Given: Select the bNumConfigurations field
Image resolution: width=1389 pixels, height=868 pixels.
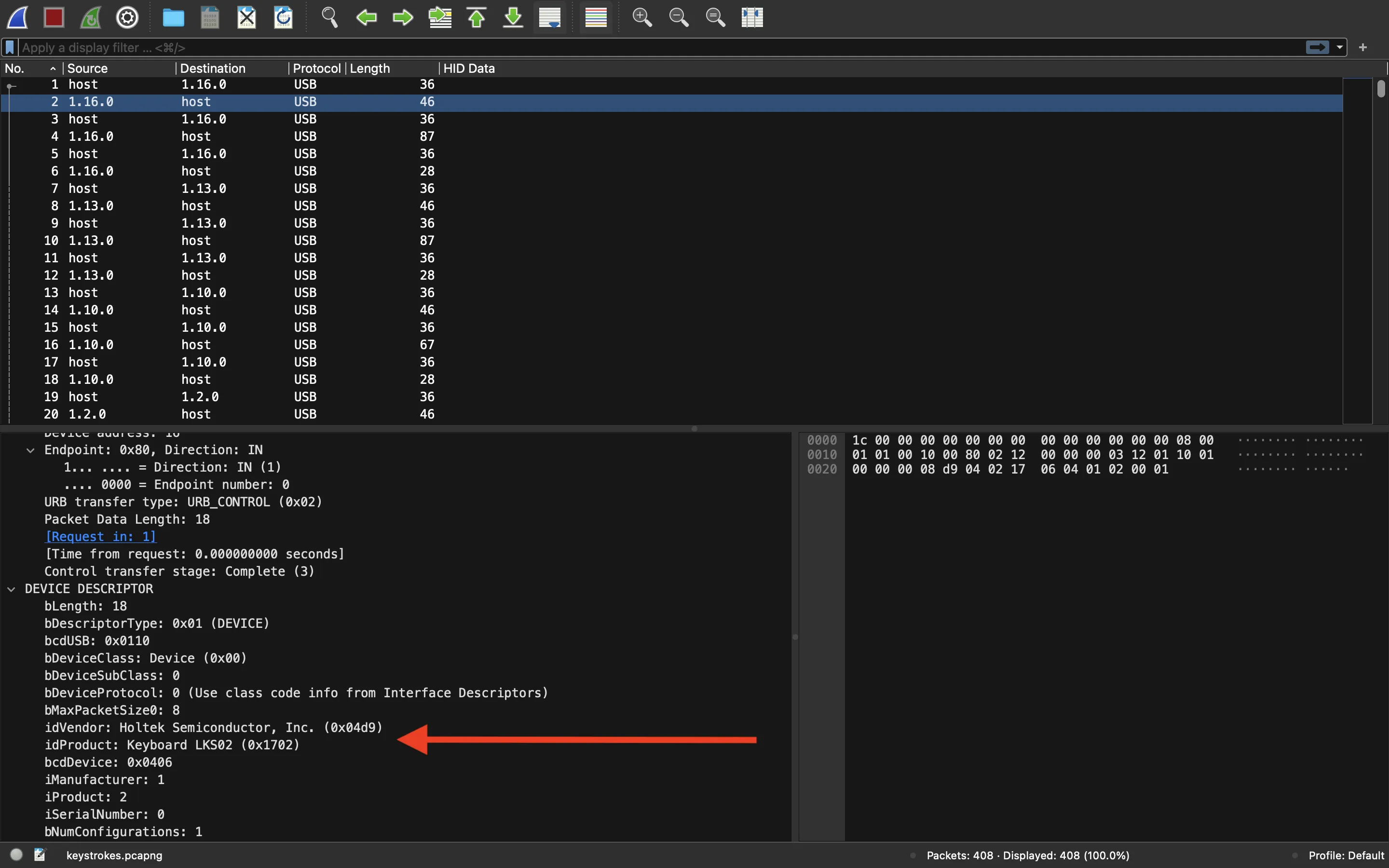Looking at the screenshot, I should coord(123,832).
